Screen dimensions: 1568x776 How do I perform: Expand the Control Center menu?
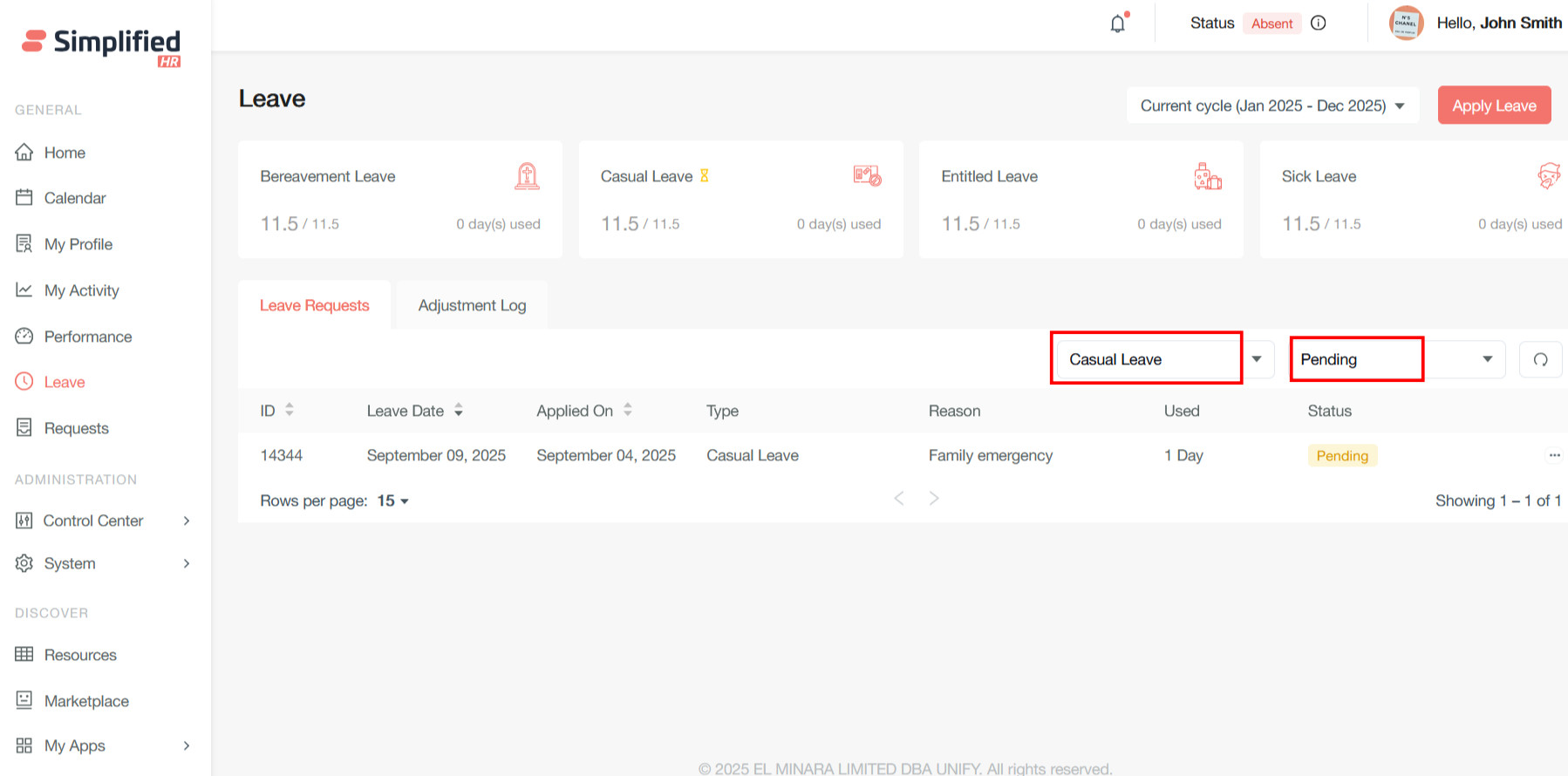103,521
